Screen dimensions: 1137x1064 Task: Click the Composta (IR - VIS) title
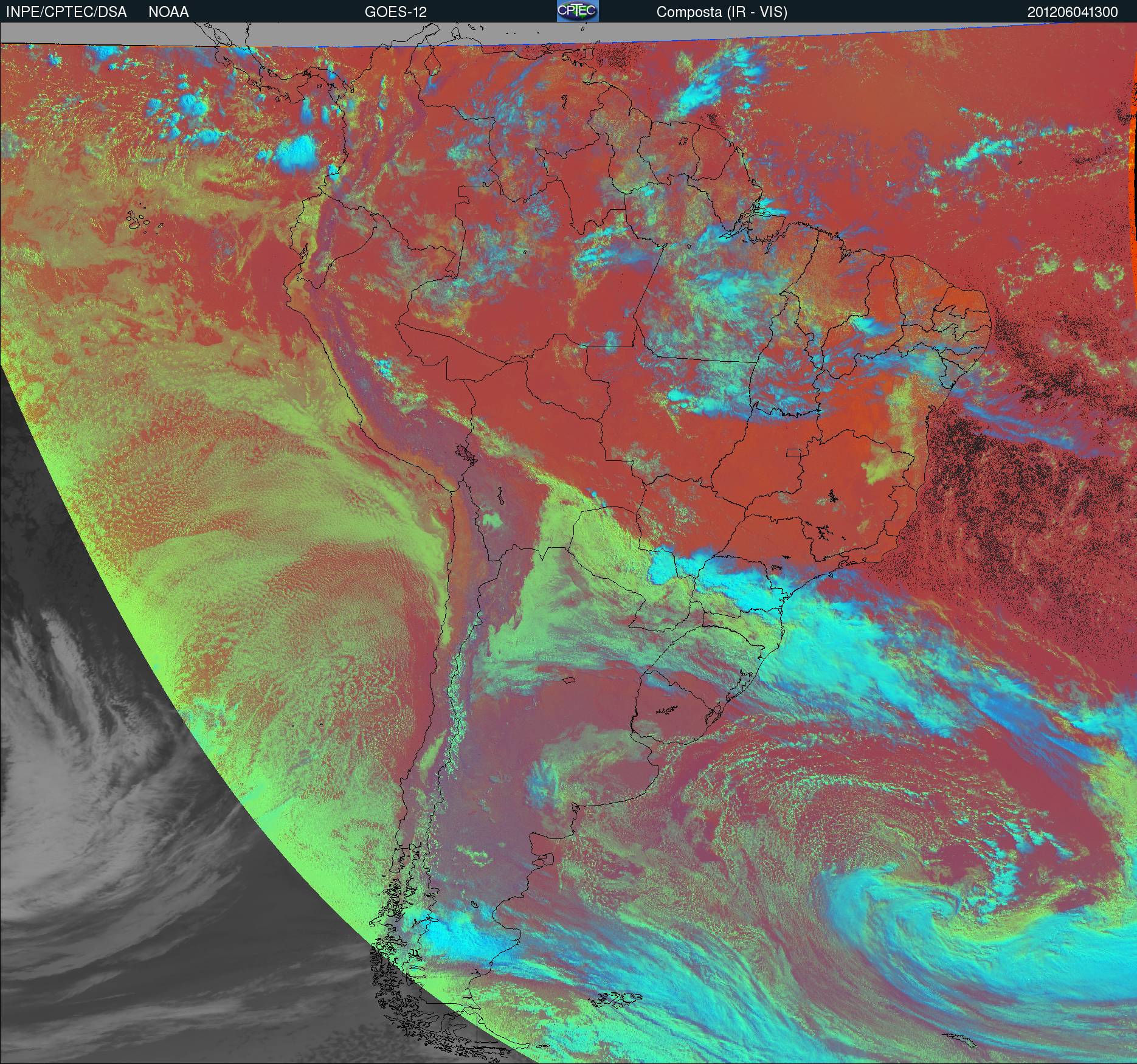point(722,12)
